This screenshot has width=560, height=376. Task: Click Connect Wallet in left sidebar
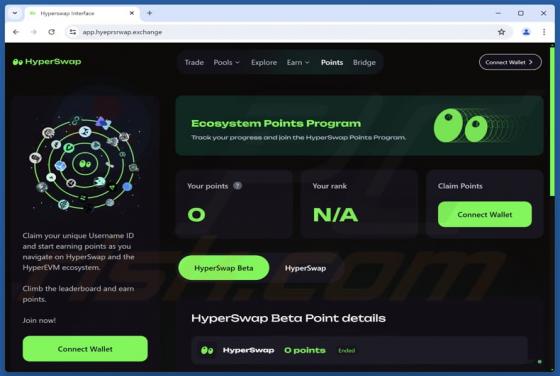point(85,349)
